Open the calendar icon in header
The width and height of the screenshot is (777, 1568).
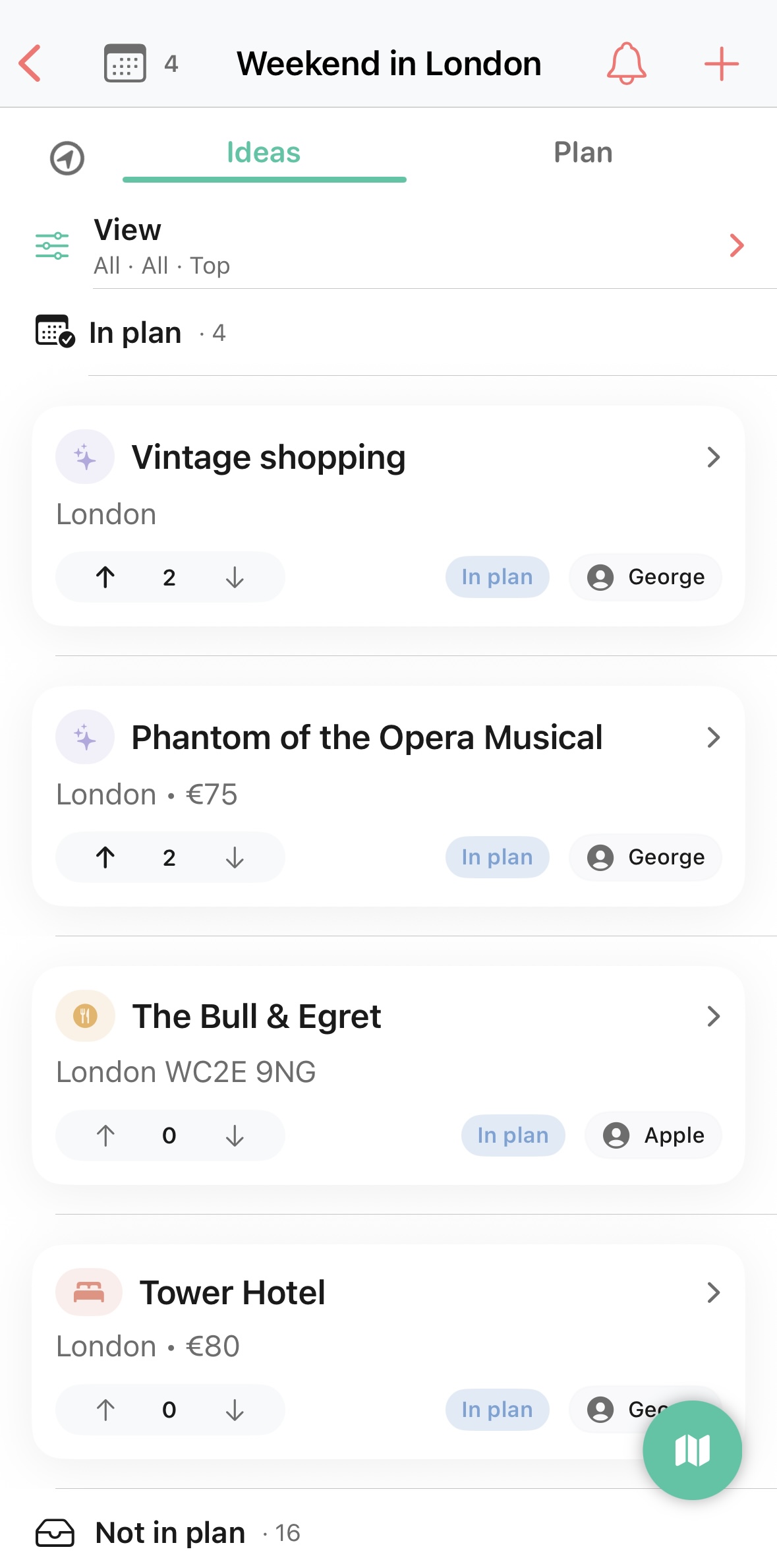coord(125,64)
